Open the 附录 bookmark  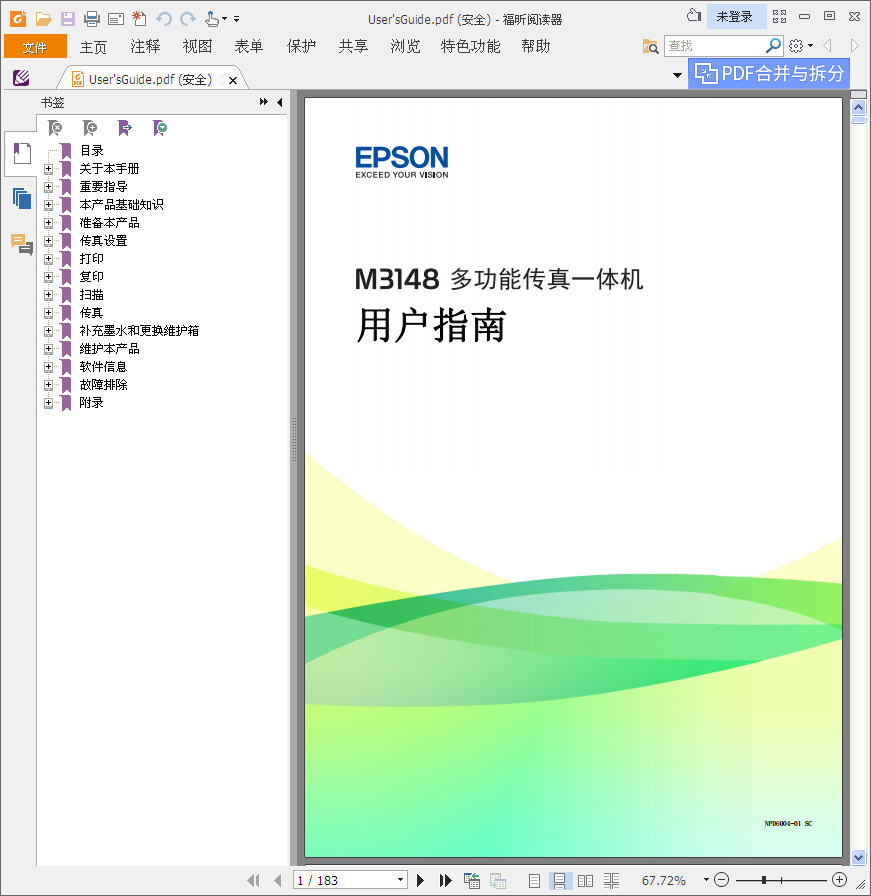click(x=91, y=403)
